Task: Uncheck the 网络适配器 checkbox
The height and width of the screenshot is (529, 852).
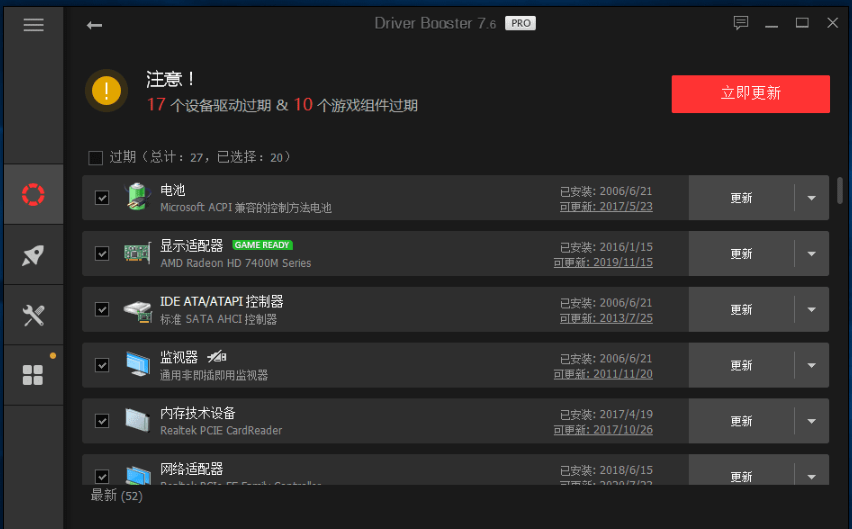Action: 102,476
